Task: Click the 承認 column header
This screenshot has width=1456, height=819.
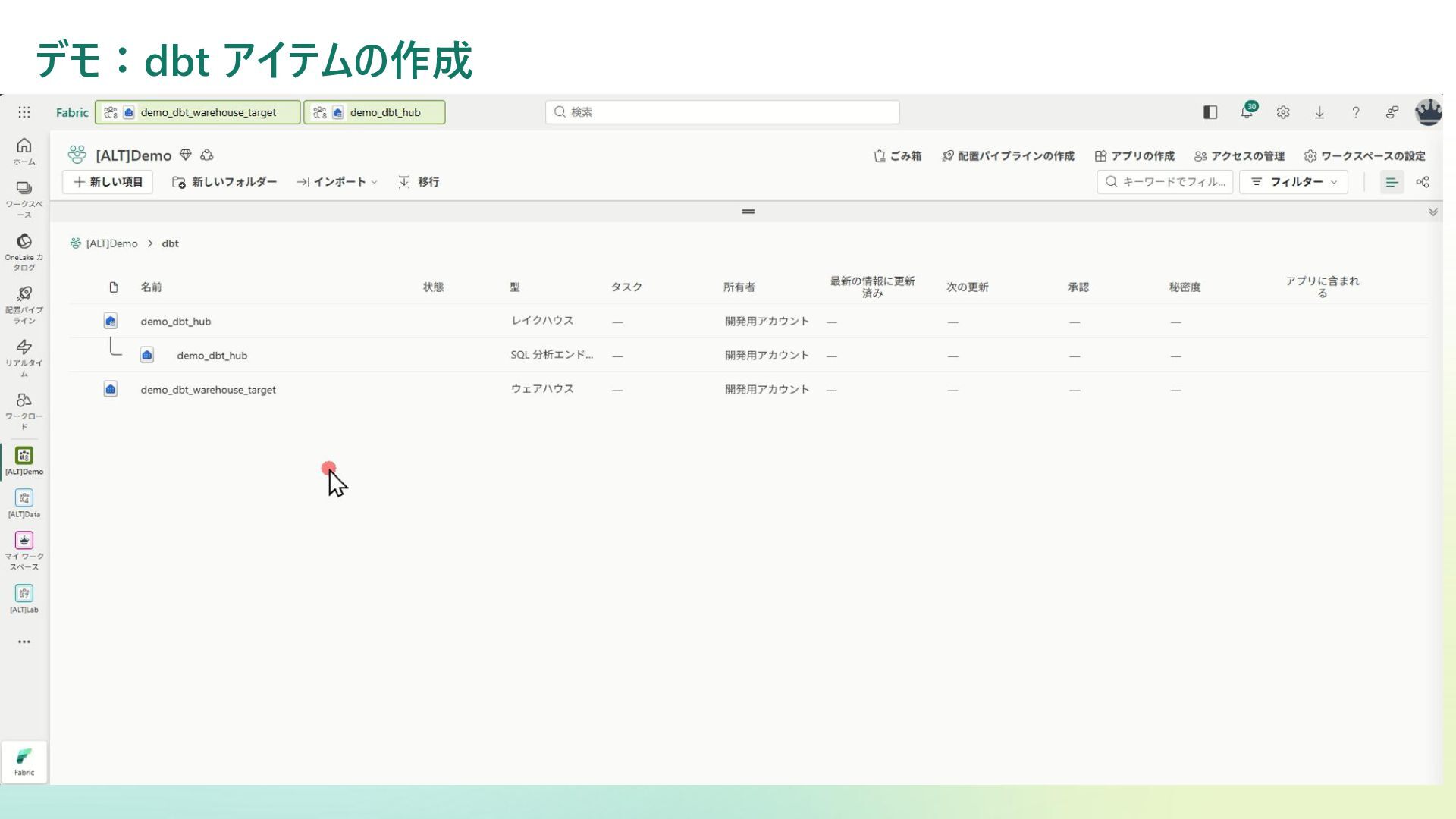Action: pos(1078,287)
